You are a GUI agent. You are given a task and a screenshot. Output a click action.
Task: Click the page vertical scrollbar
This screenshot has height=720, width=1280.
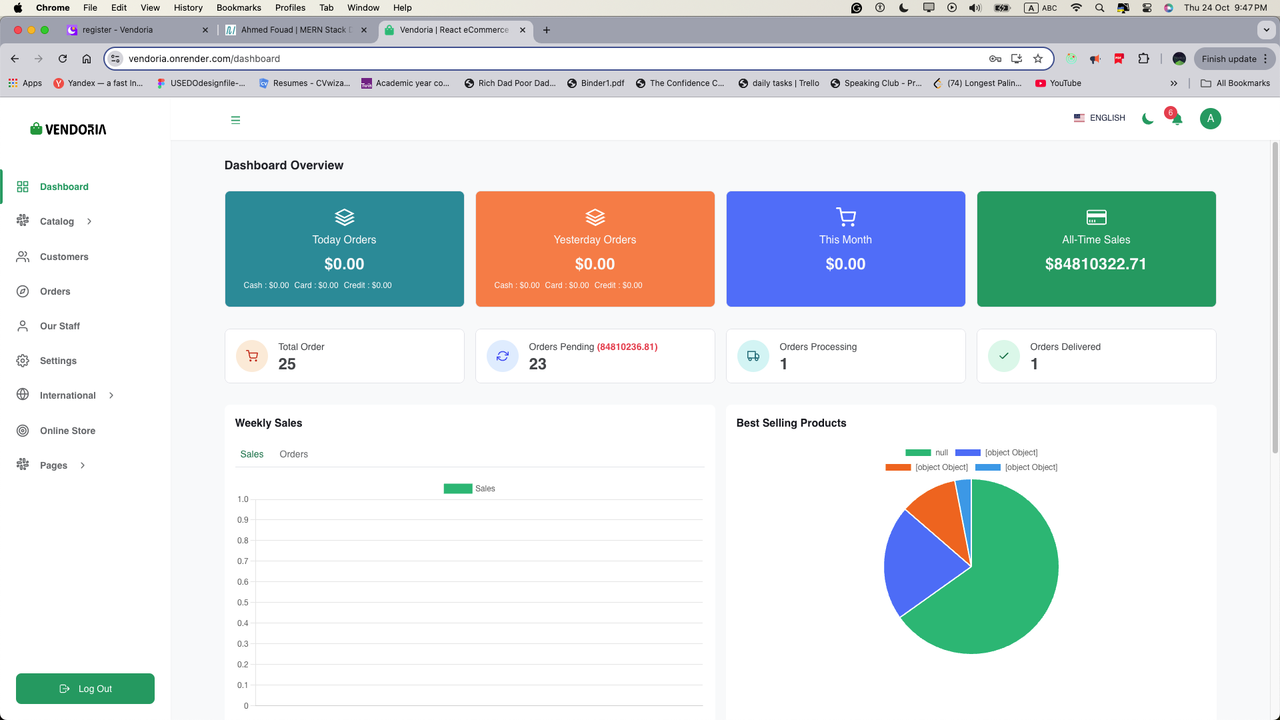point(1275,300)
